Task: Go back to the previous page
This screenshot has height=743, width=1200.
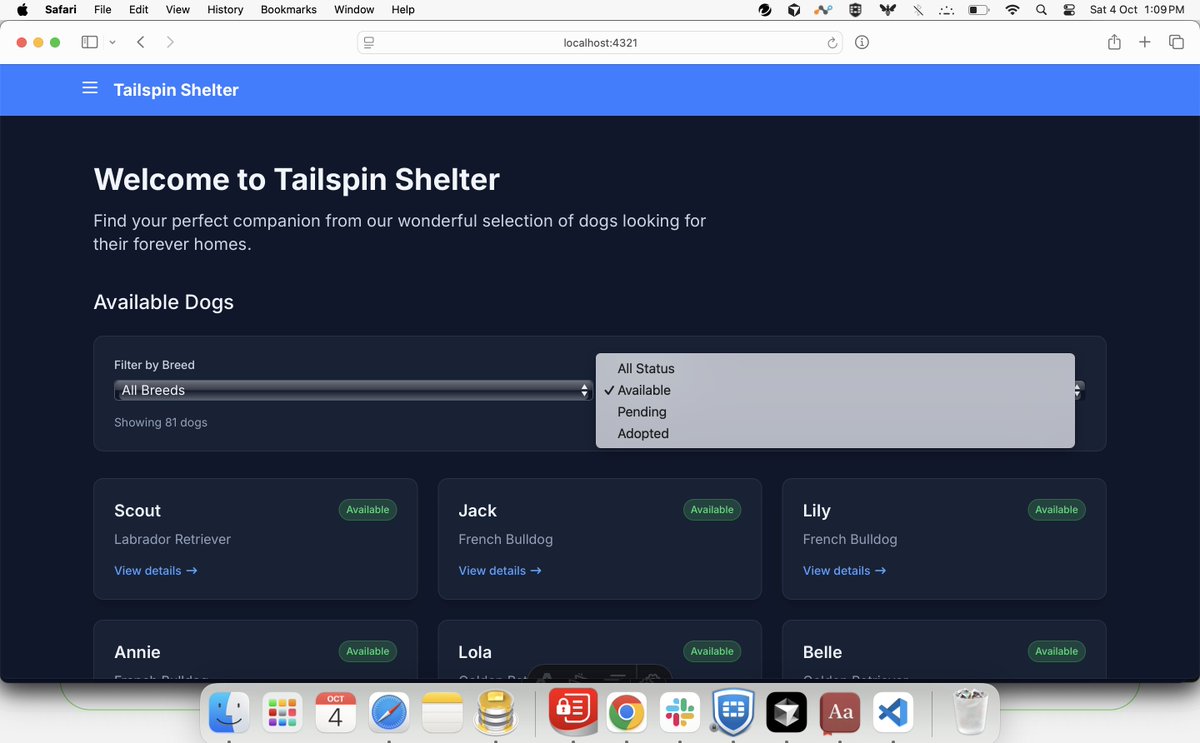Action: click(141, 42)
